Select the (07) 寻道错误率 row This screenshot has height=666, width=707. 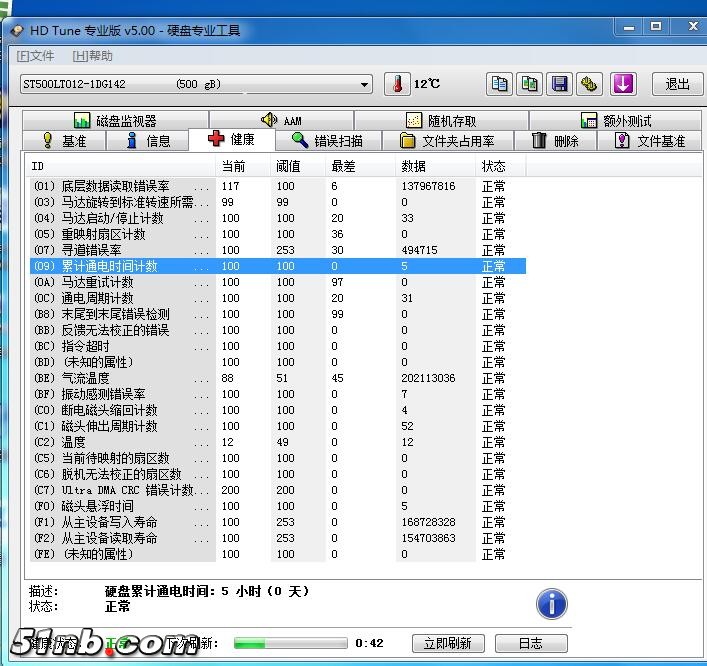pyautogui.click(x=278, y=250)
